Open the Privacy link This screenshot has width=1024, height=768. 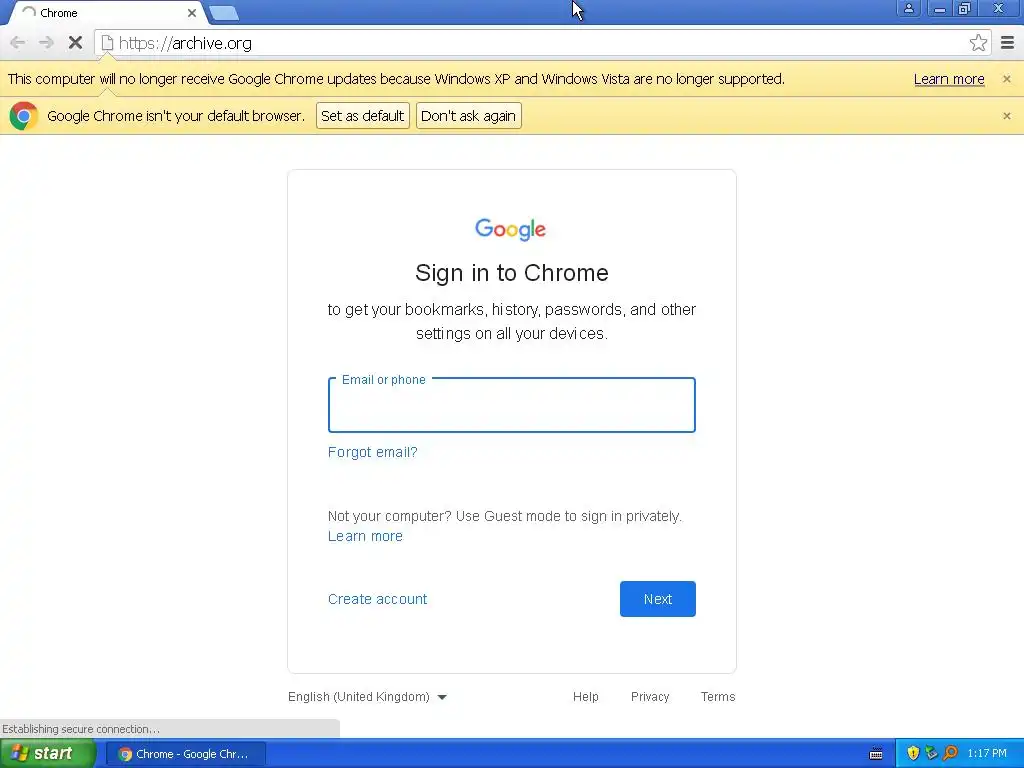[x=650, y=697]
